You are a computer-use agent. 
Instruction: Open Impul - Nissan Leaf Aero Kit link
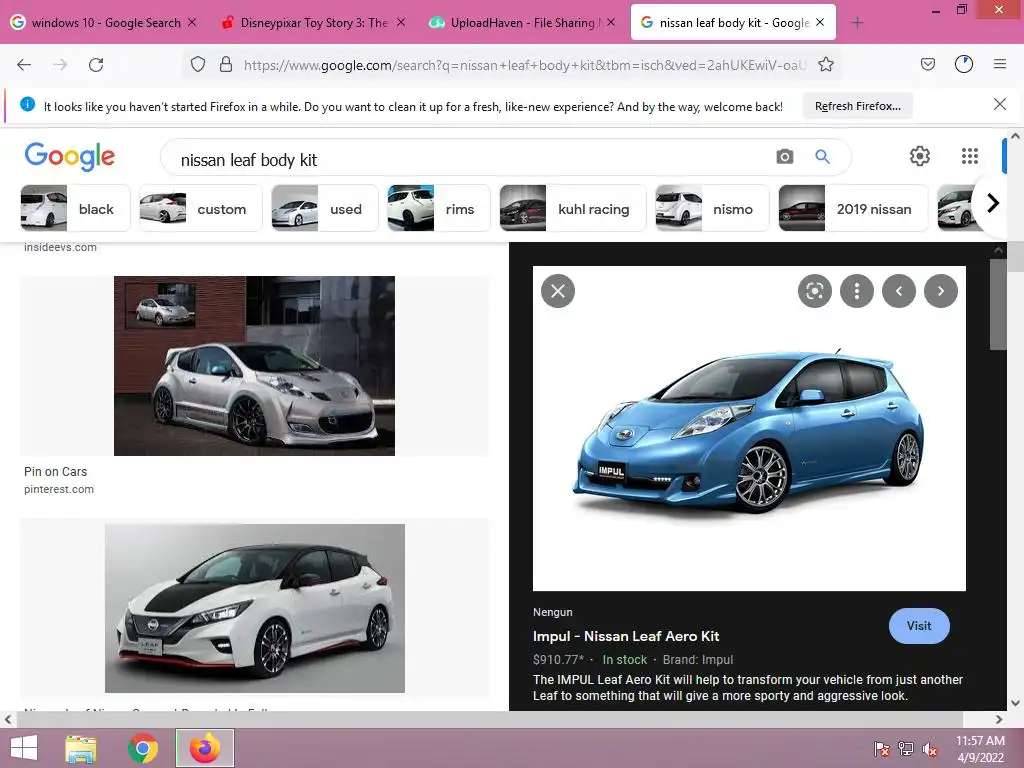pos(626,636)
